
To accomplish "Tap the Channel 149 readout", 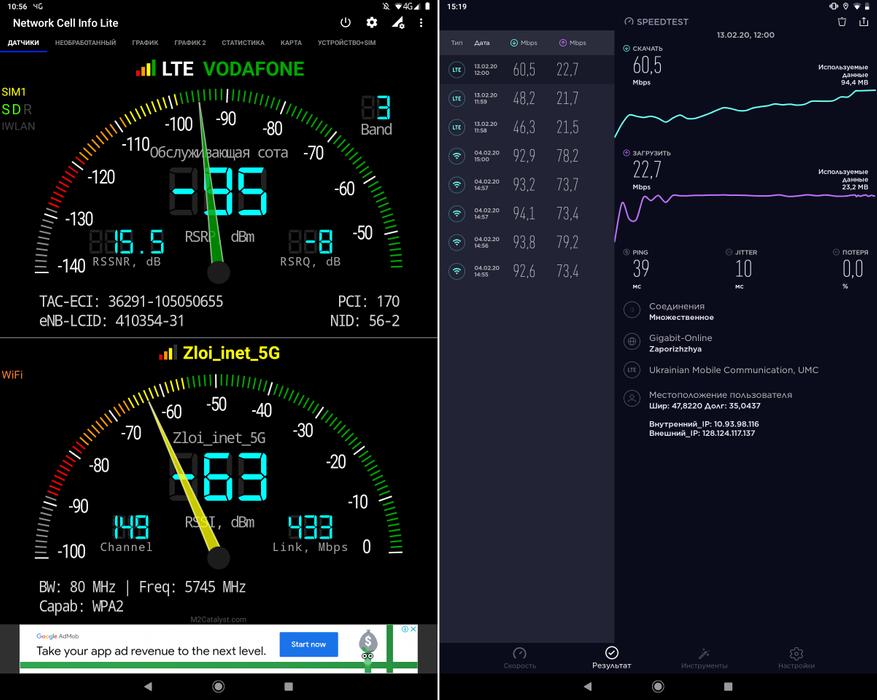I will (x=127, y=534).
